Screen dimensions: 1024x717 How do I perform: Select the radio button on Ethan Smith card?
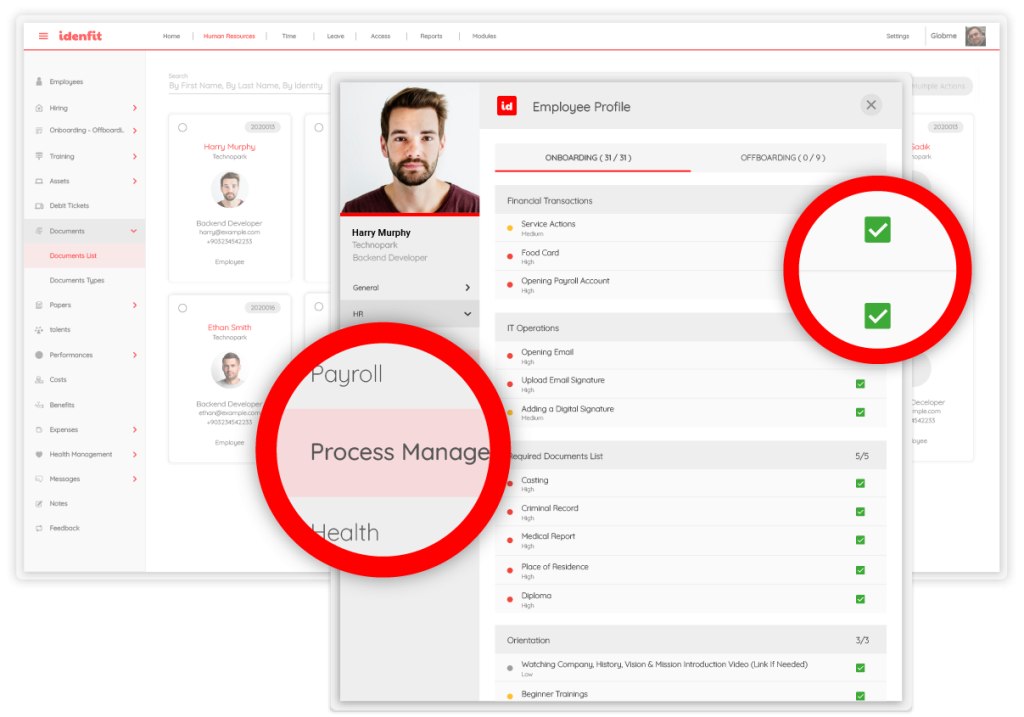[182, 308]
